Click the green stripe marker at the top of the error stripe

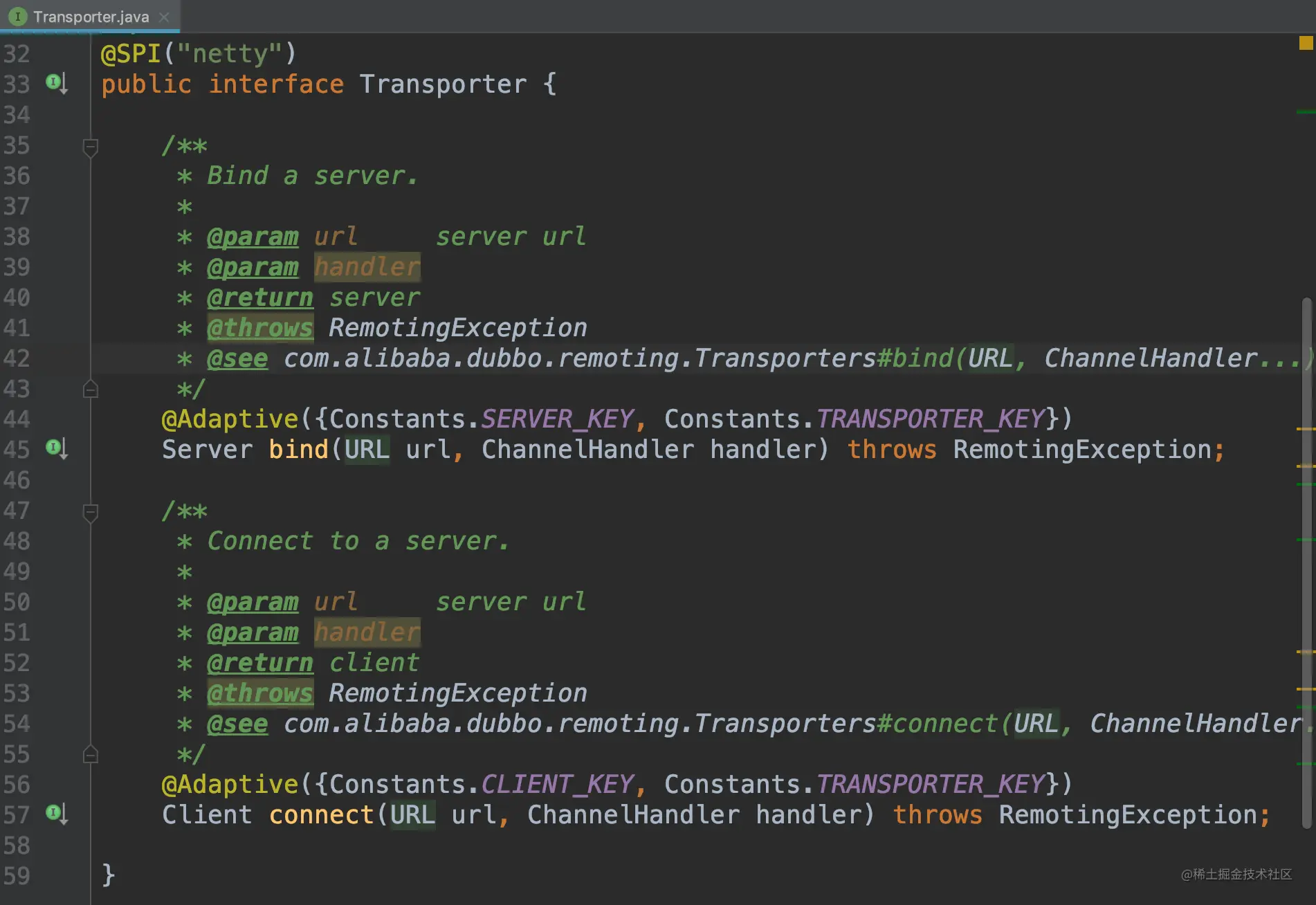point(1305,111)
